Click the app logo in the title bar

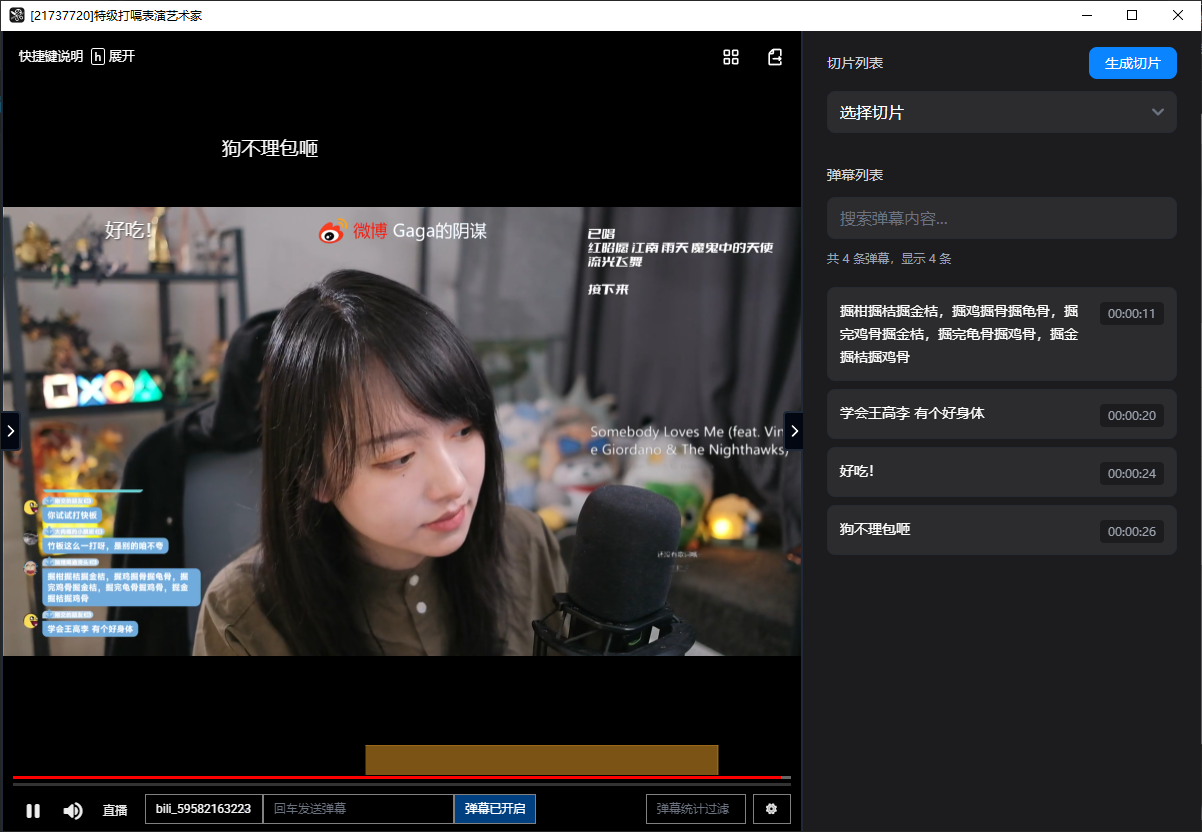point(15,15)
